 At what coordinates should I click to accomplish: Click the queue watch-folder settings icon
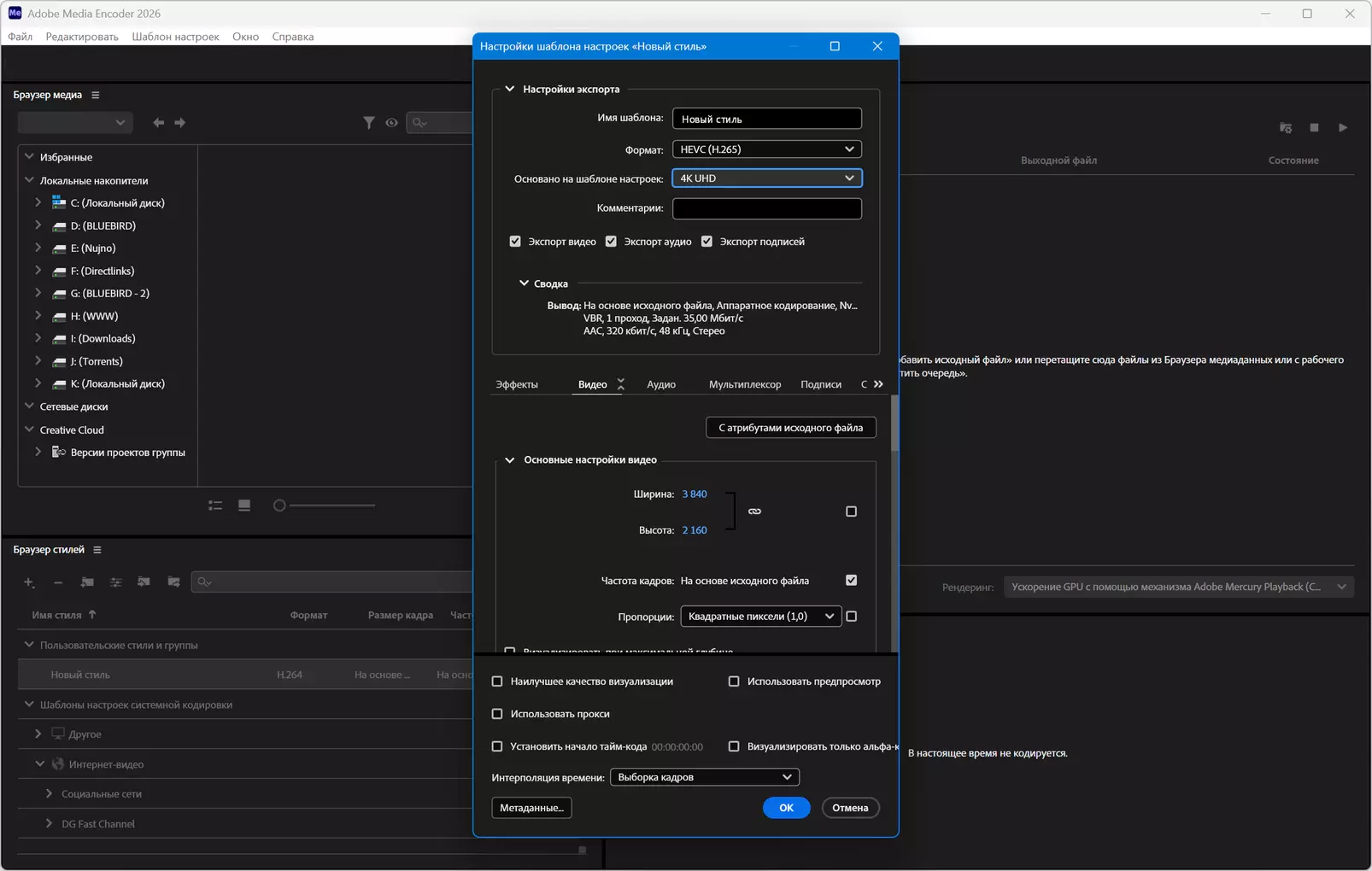point(1286,127)
